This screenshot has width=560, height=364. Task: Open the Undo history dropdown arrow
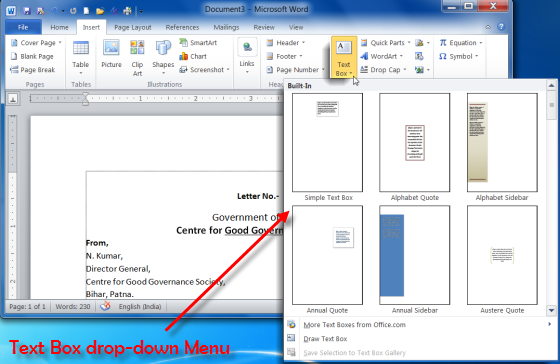(63, 11)
